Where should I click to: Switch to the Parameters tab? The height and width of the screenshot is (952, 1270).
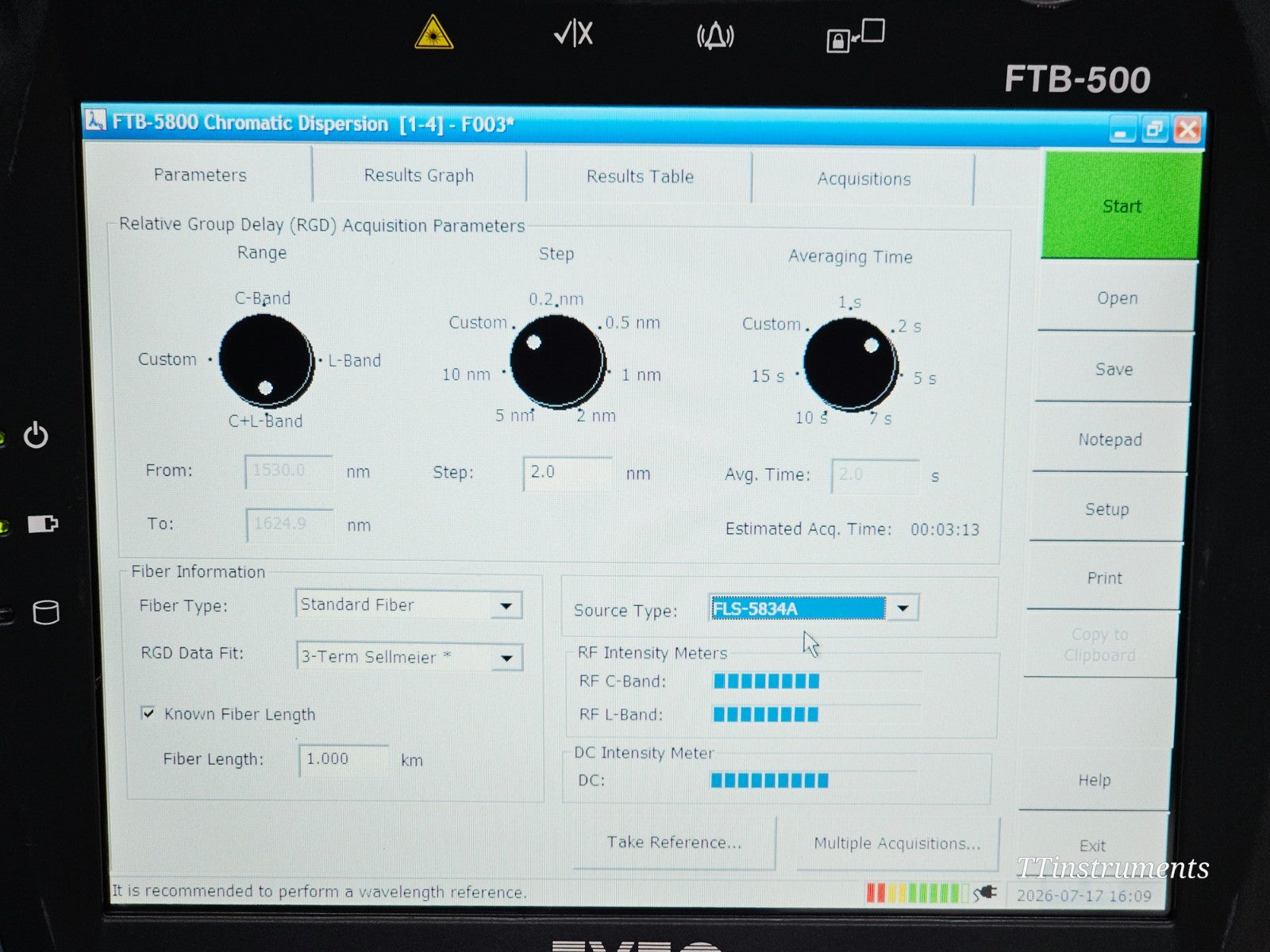200,175
